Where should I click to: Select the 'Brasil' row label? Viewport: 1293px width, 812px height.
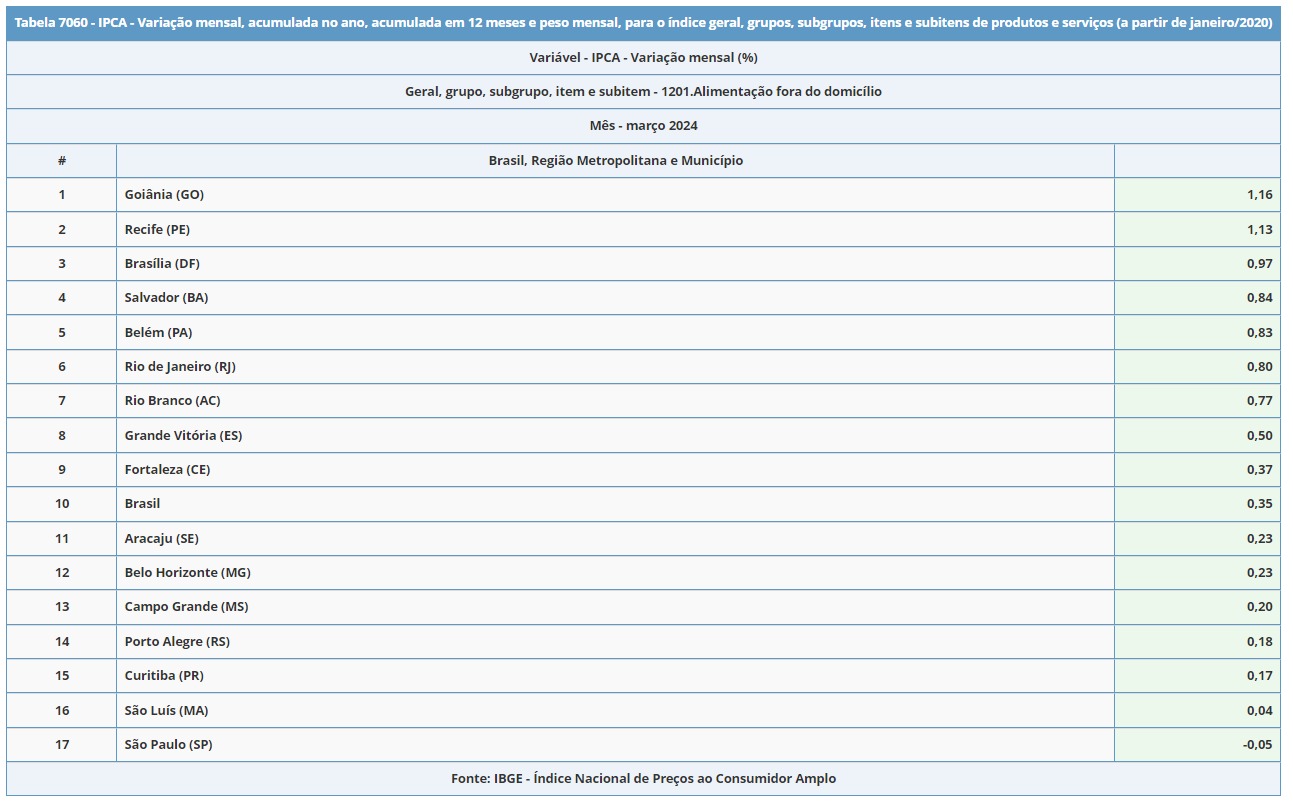coord(142,503)
